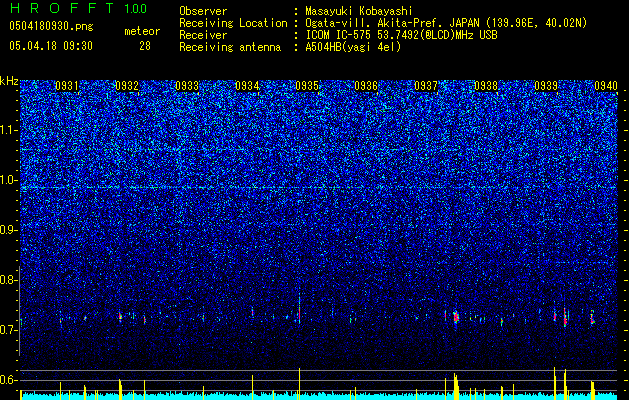The image size is (629, 400).
Task: Click the 0.9 kHz axis tick label
Action: click(x=9, y=230)
